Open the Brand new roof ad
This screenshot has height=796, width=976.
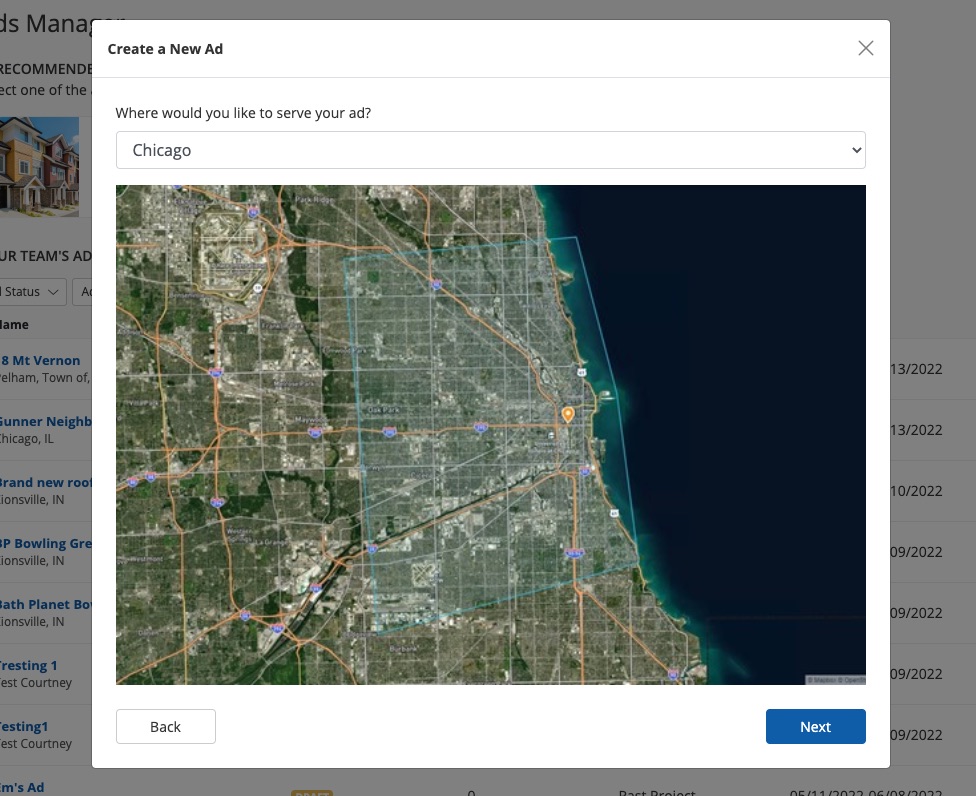click(46, 482)
